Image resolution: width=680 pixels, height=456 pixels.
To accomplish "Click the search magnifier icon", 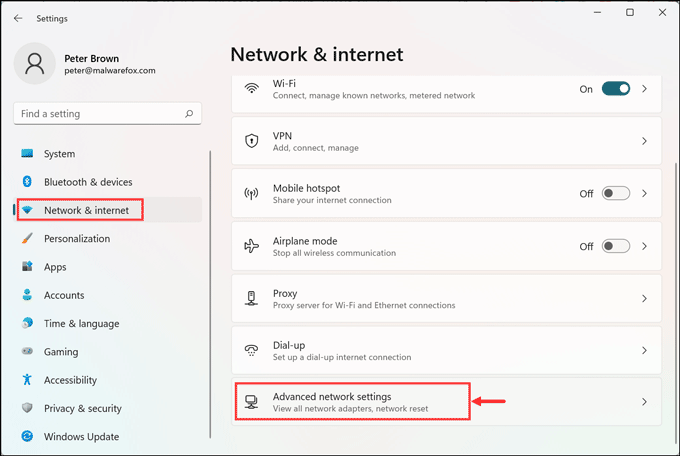I will click(189, 114).
